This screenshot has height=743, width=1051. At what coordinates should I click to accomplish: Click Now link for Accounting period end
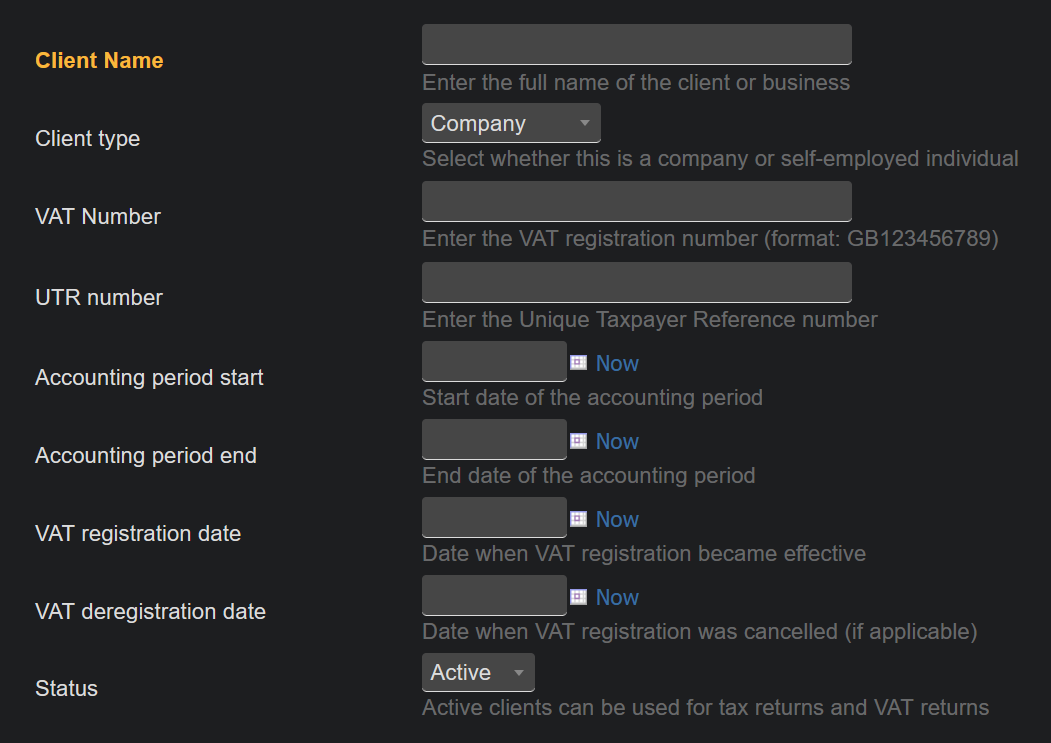617,441
